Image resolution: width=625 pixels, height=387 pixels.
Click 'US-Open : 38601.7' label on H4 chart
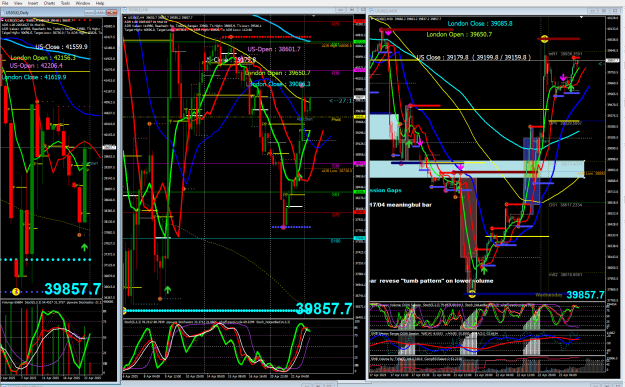click(274, 49)
